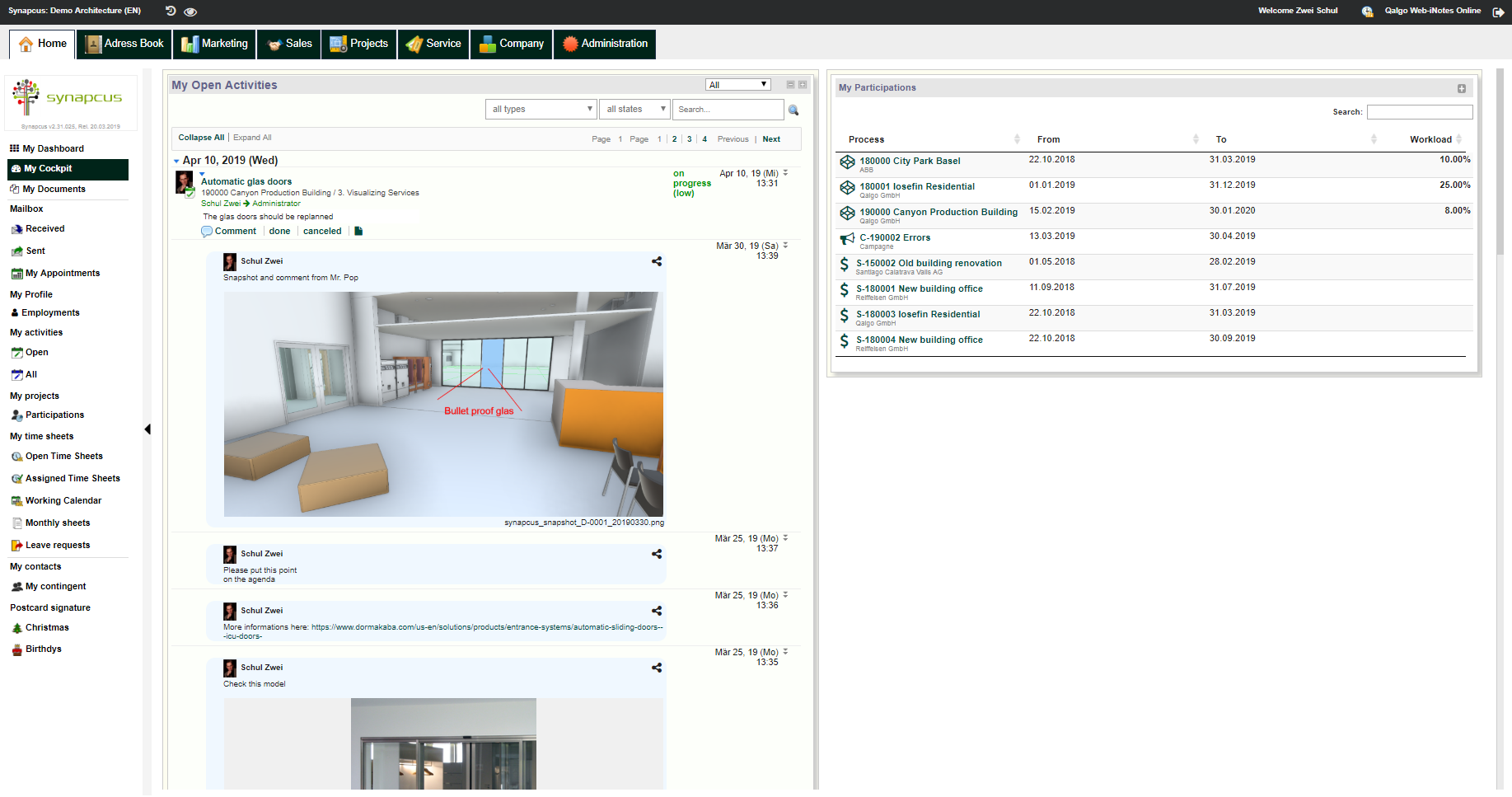This screenshot has height=797, width=1512.
Task: Open the Bullet proof glas snapshot image
Action: pos(443,404)
